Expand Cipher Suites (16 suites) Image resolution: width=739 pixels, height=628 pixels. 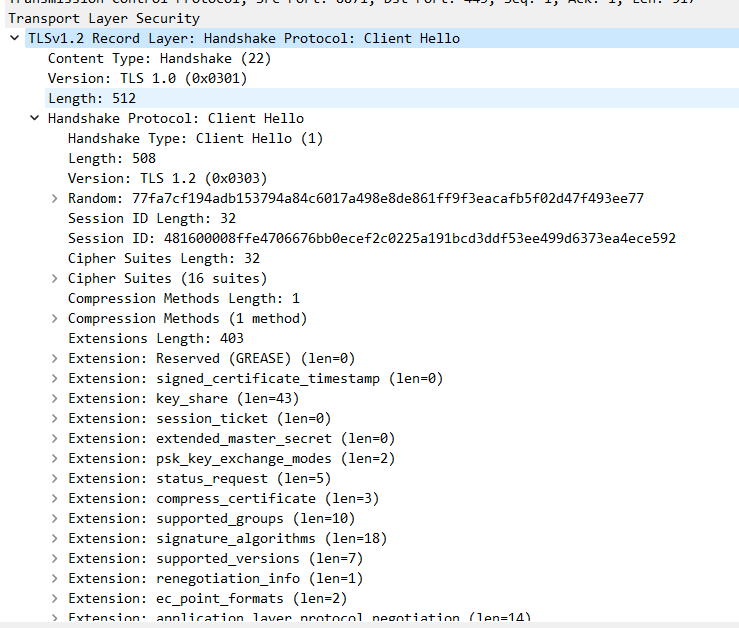tap(55, 278)
